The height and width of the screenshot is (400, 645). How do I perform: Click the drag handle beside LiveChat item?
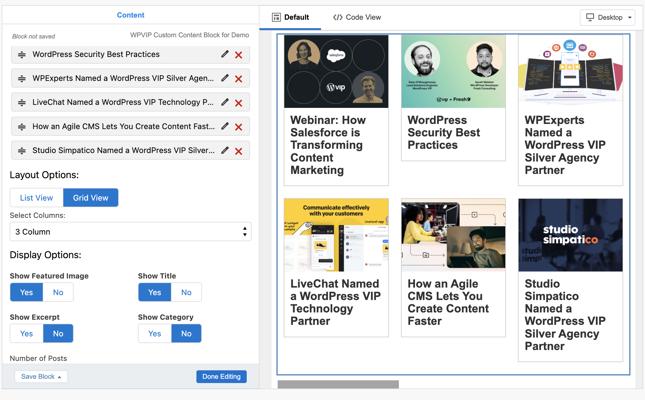coord(22,102)
